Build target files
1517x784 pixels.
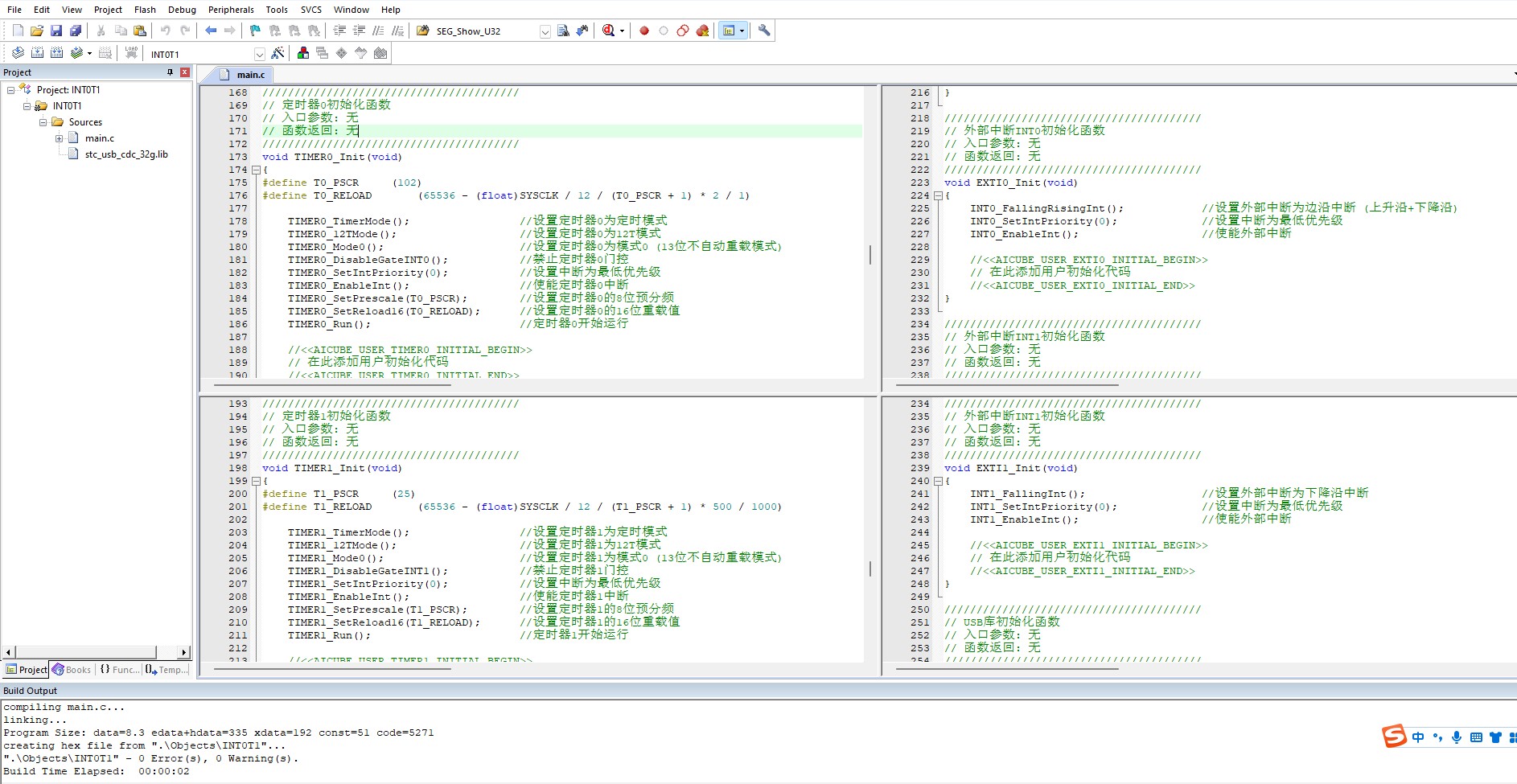(37, 53)
